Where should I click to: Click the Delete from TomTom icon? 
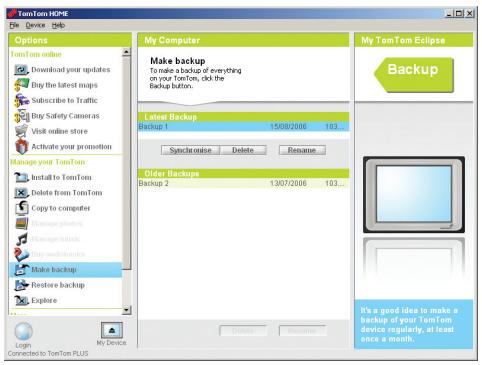tap(21, 193)
